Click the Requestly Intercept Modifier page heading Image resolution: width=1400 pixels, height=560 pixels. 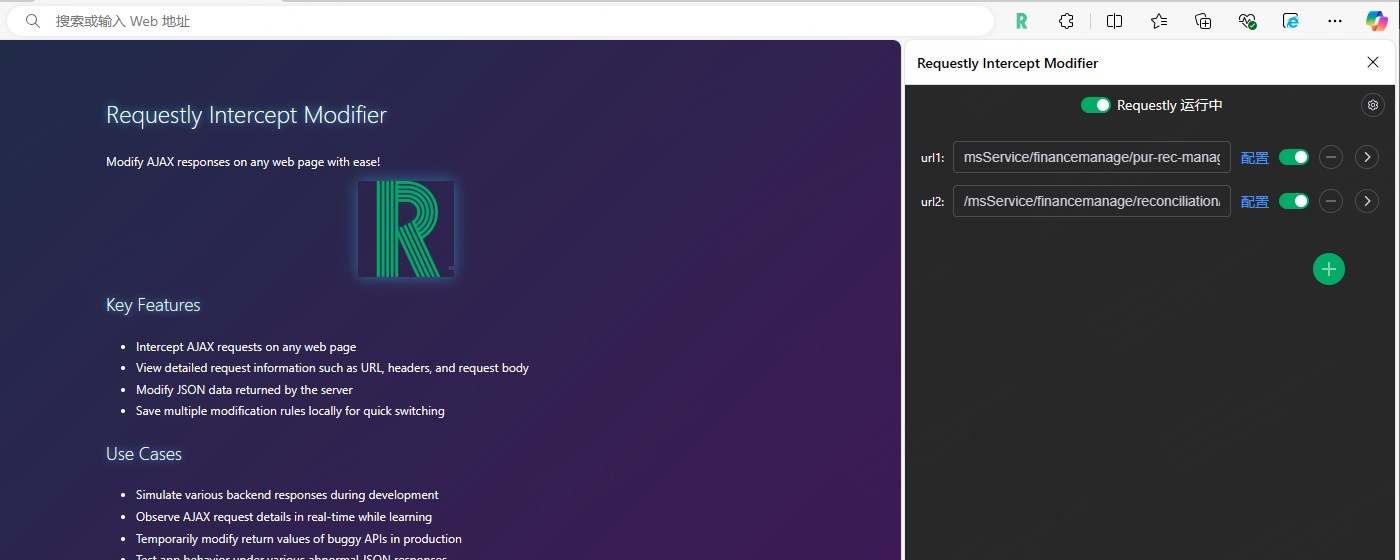pyautogui.click(x=246, y=115)
